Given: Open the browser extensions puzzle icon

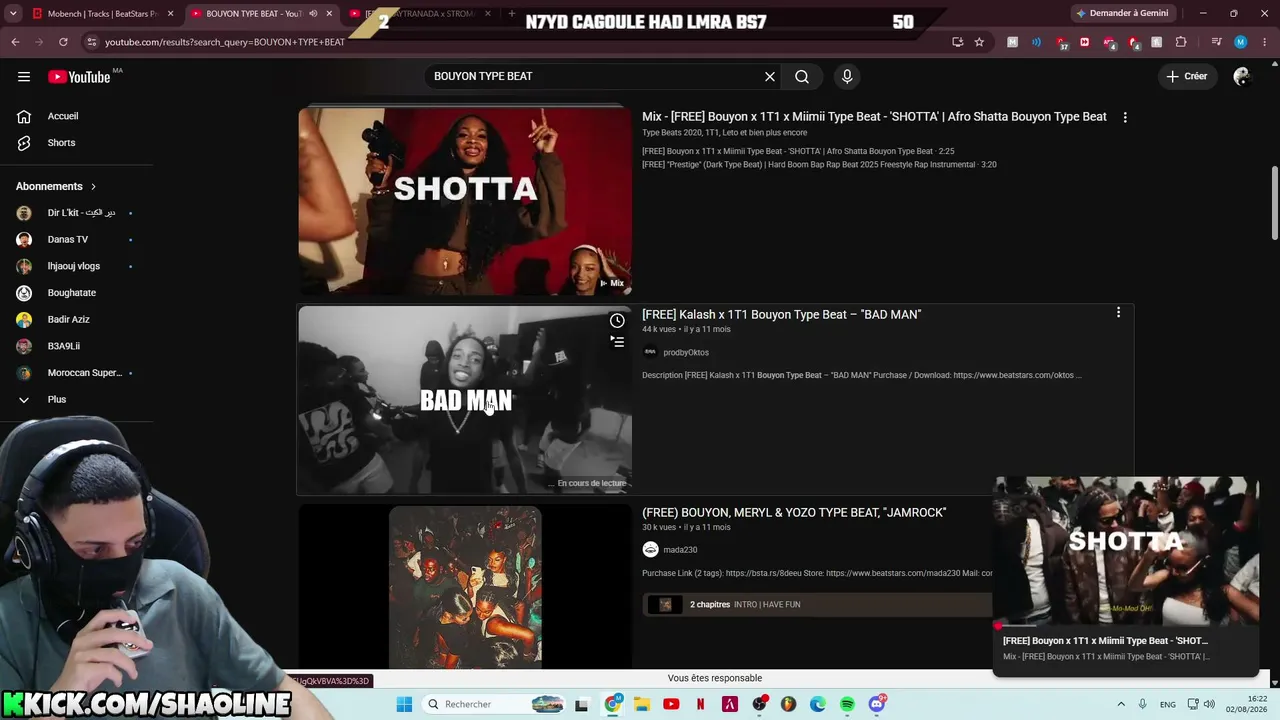Looking at the screenshot, I should (1181, 42).
